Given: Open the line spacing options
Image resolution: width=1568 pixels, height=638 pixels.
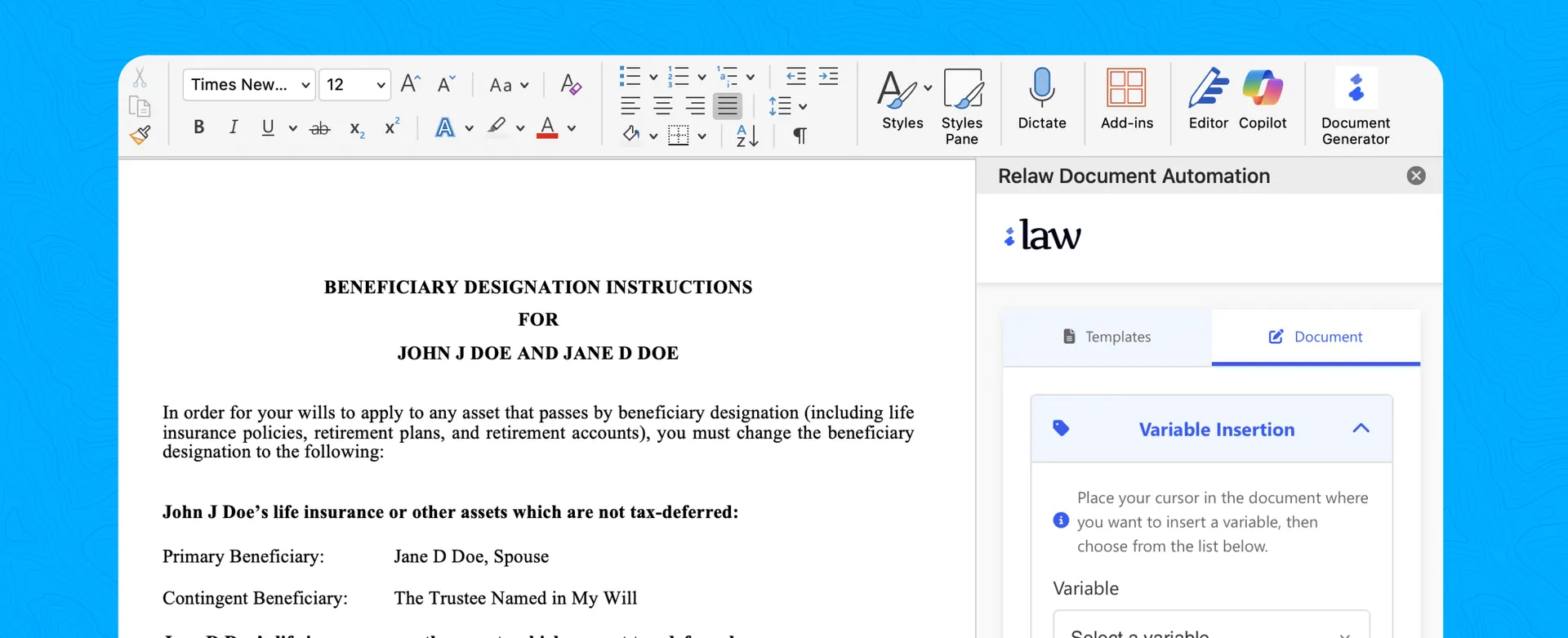Looking at the screenshot, I should [x=787, y=106].
